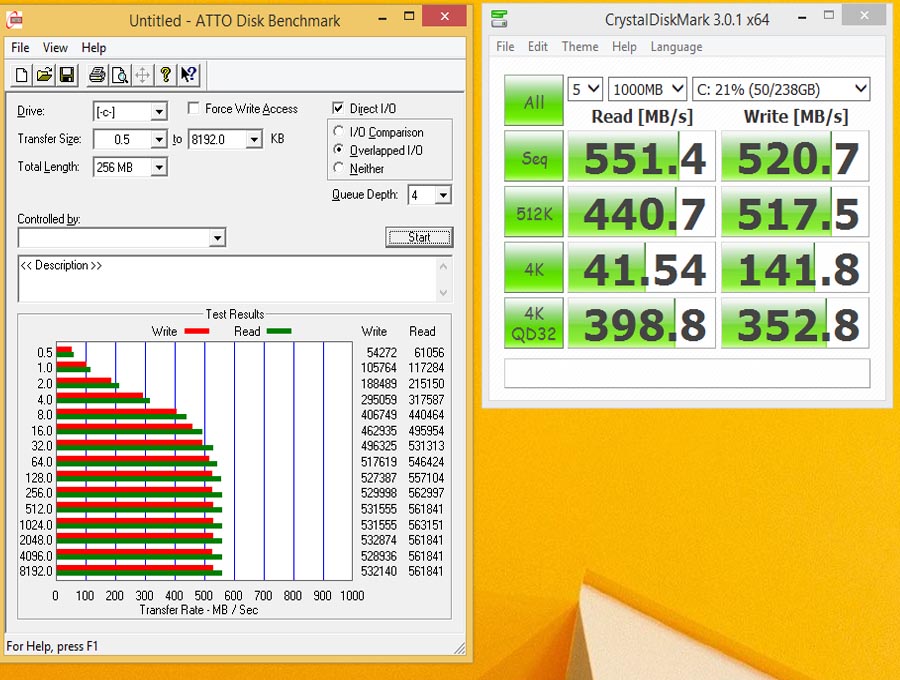
Task: Click the 512K write value 517.5
Action: pyautogui.click(x=796, y=212)
